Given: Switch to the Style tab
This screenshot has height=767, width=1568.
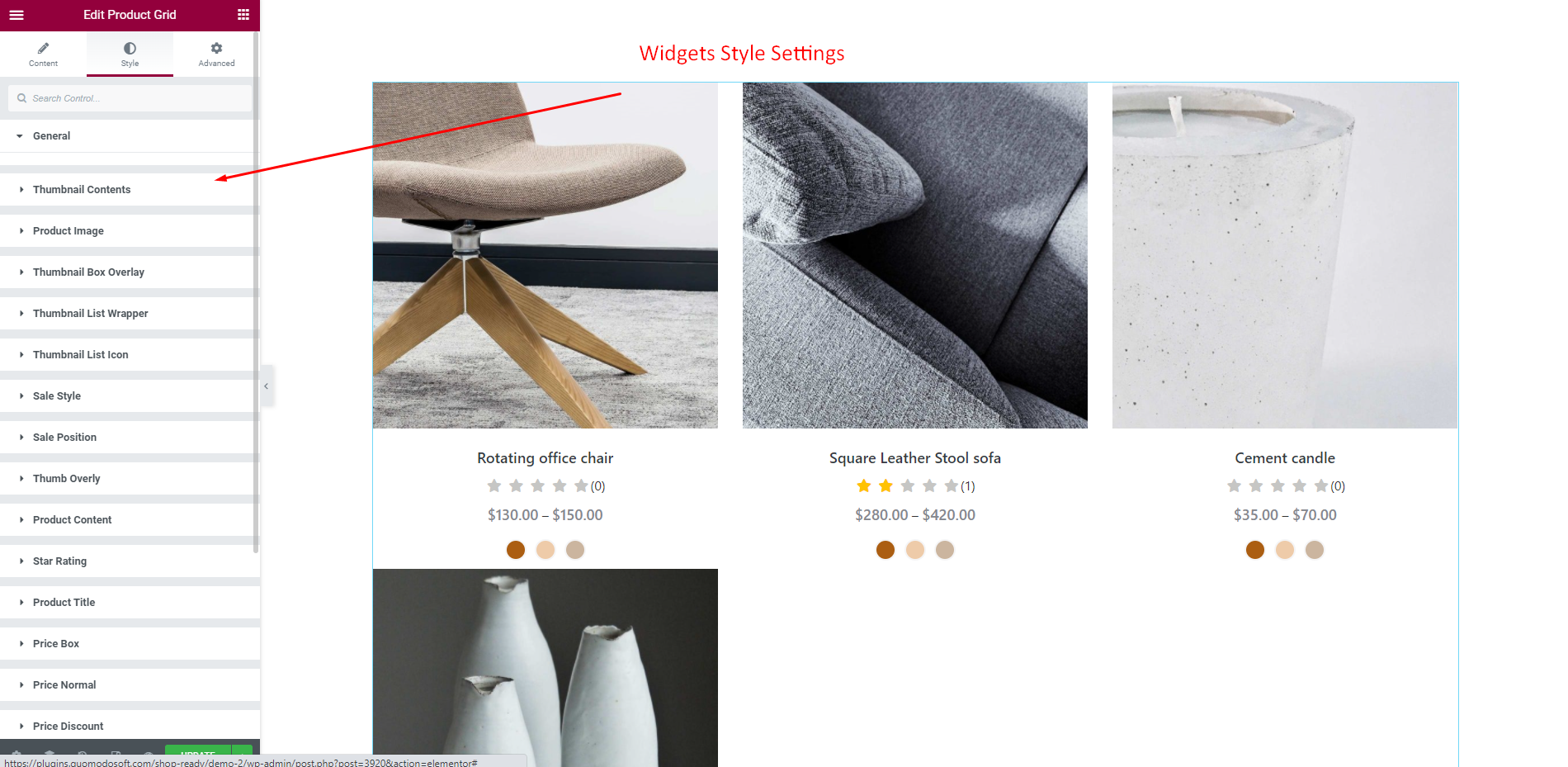Looking at the screenshot, I should click(130, 54).
